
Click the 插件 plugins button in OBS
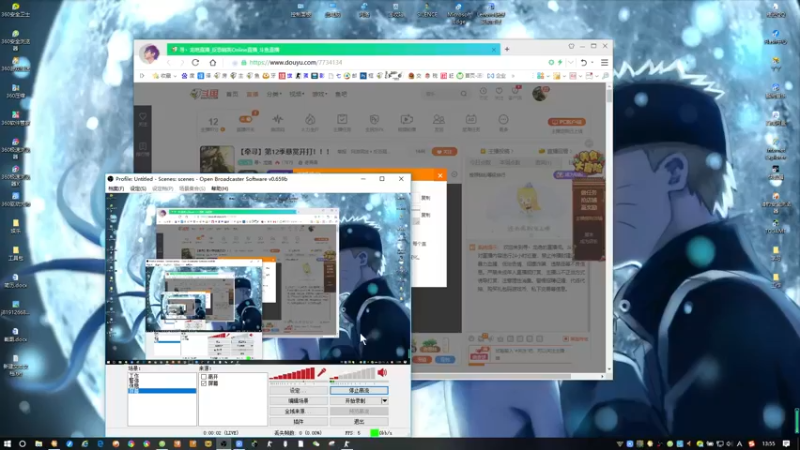pos(298,422)
